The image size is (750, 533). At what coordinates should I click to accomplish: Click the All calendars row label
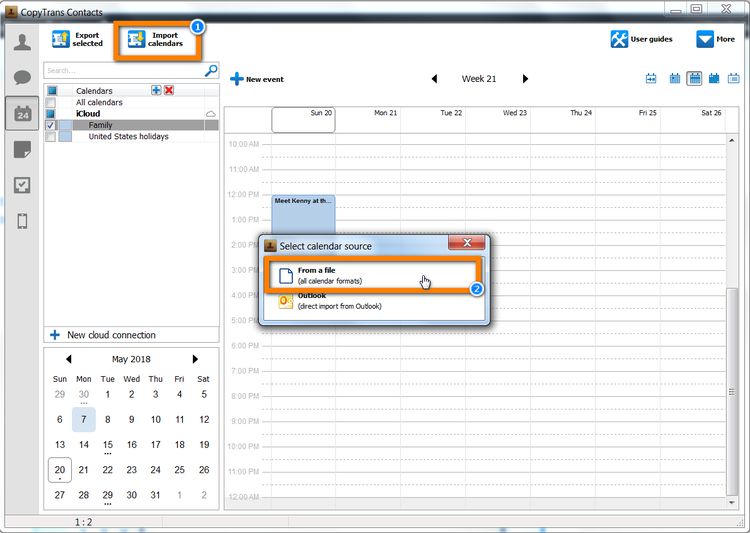click(x=99, y=102)
